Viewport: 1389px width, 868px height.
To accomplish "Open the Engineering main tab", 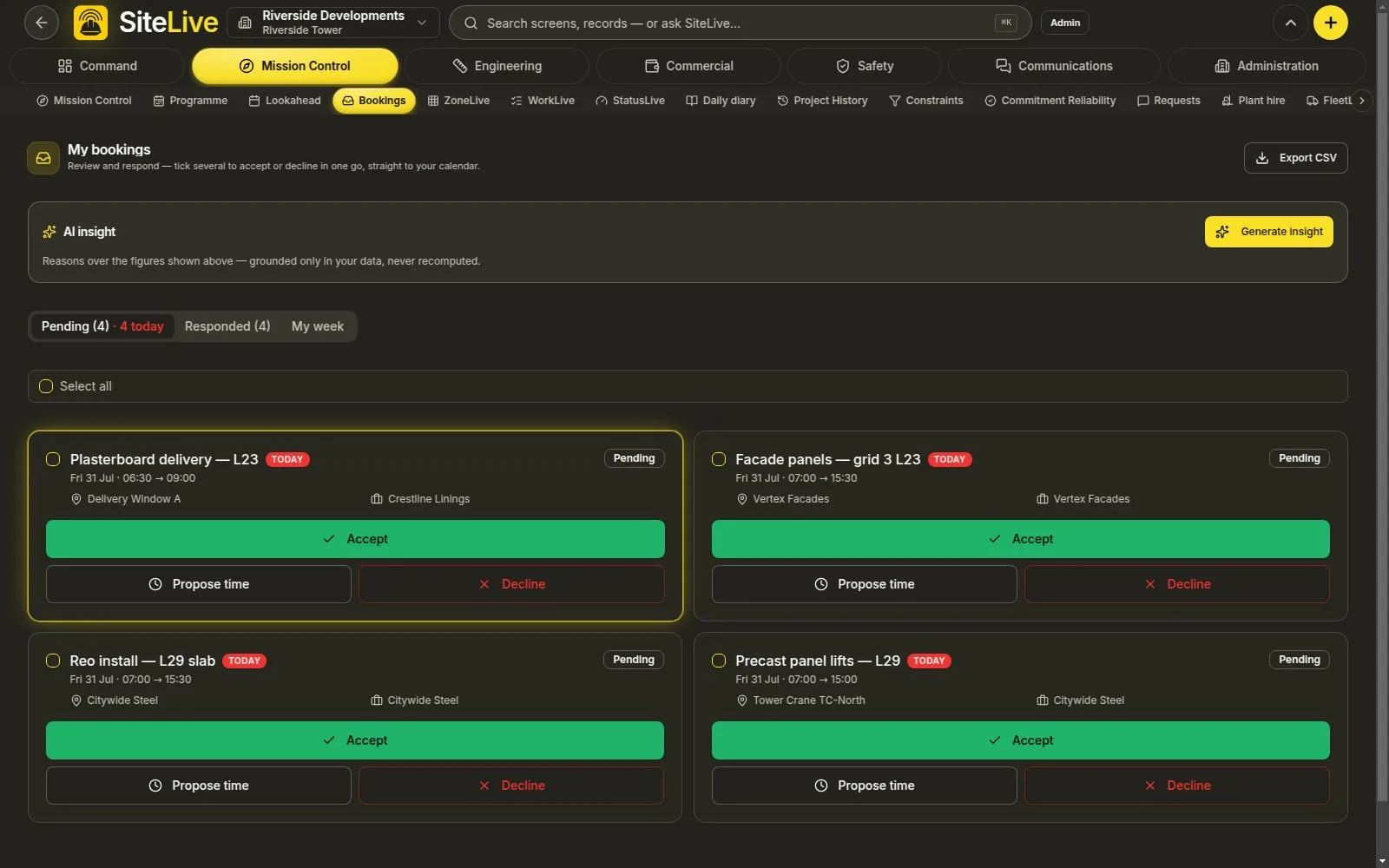I will pyautogui.click(x=497, y=66).
